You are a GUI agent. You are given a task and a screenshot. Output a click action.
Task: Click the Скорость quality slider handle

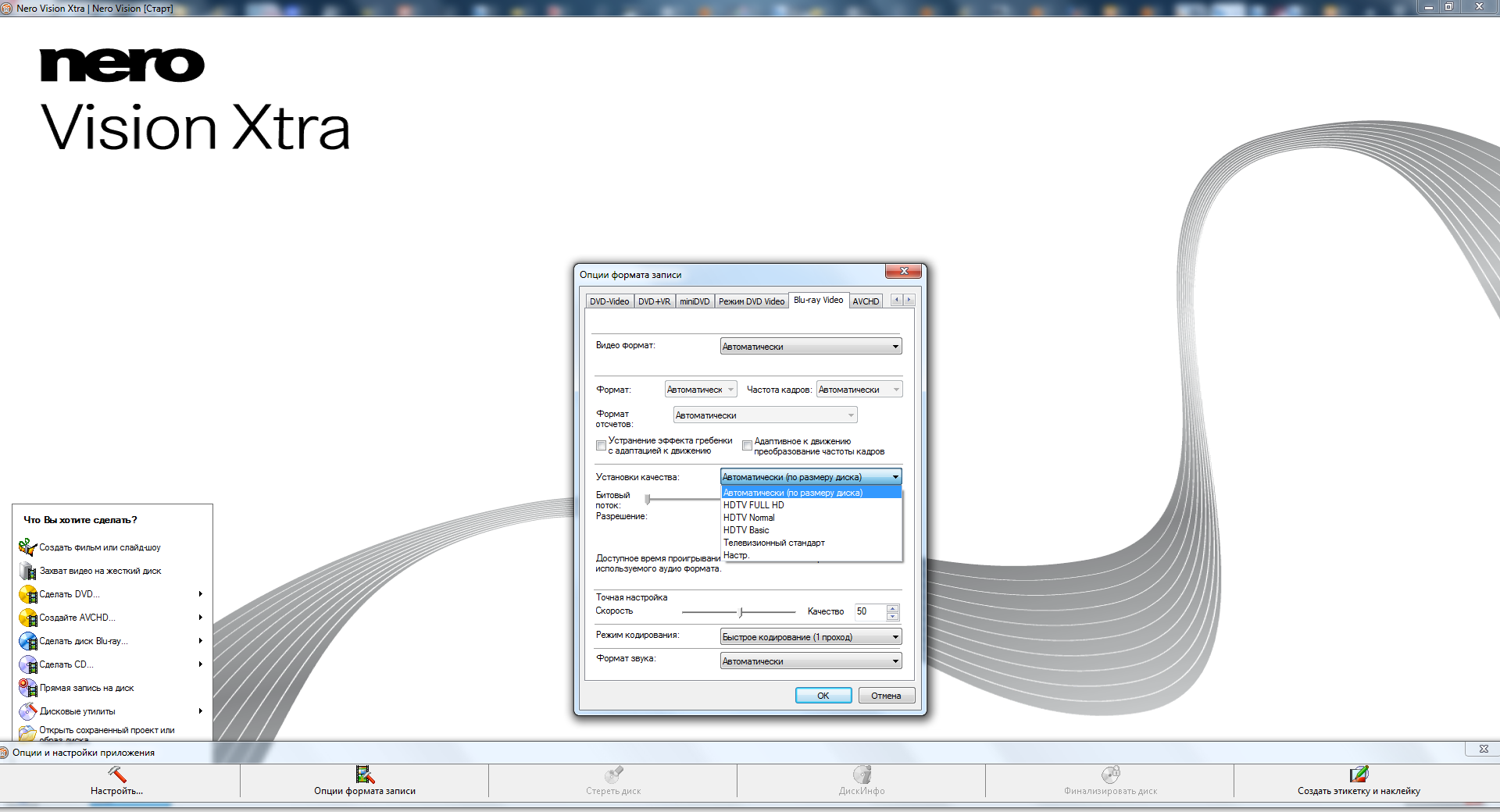741,612
